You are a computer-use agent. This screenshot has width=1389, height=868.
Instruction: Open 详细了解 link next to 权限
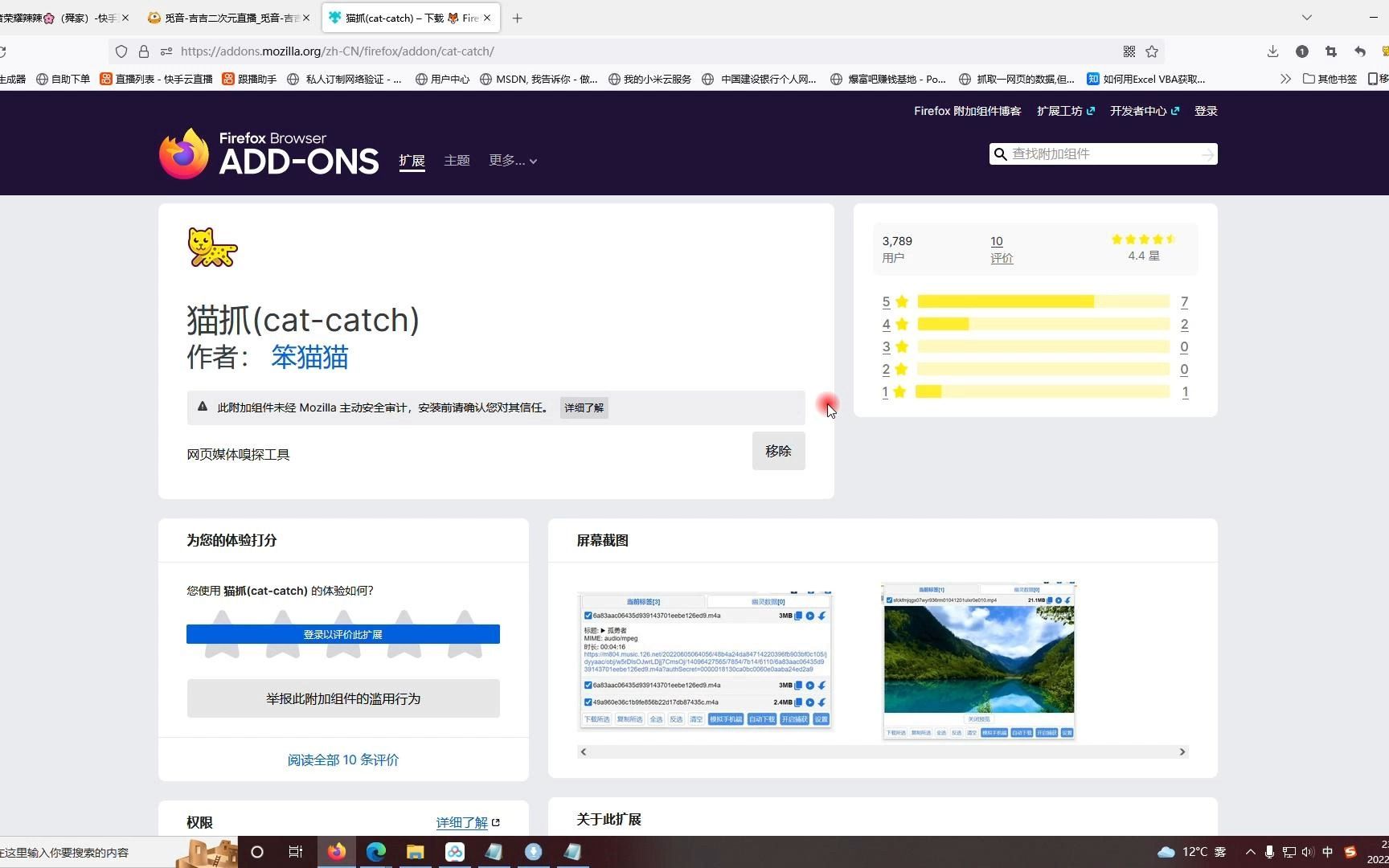coord(468,822)
